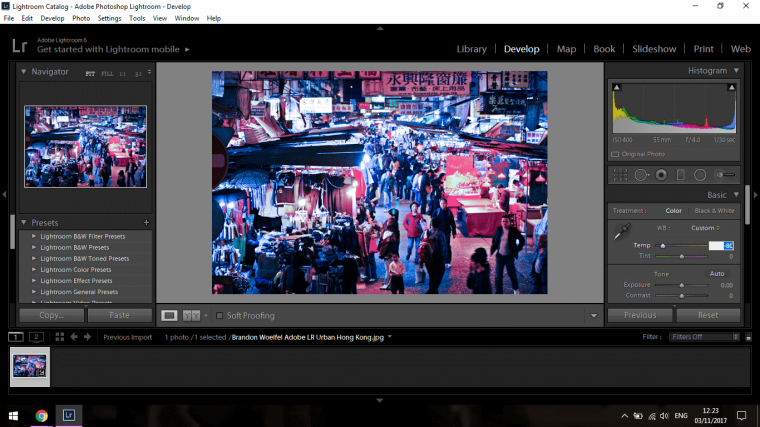Viewport: 760px width, 427px height.
Task: Expand Lightroom Color Presets folder
Action: [33, 269]
